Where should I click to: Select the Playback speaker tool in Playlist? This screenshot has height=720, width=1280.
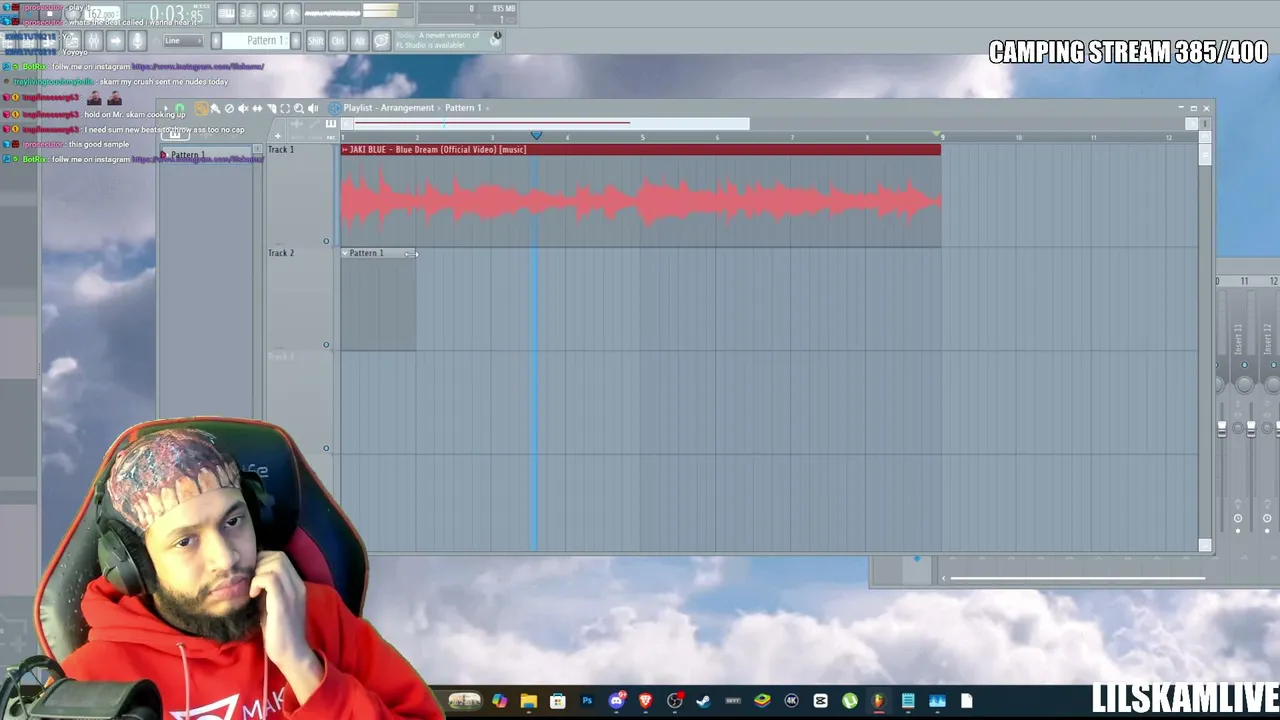pos(313,108)
